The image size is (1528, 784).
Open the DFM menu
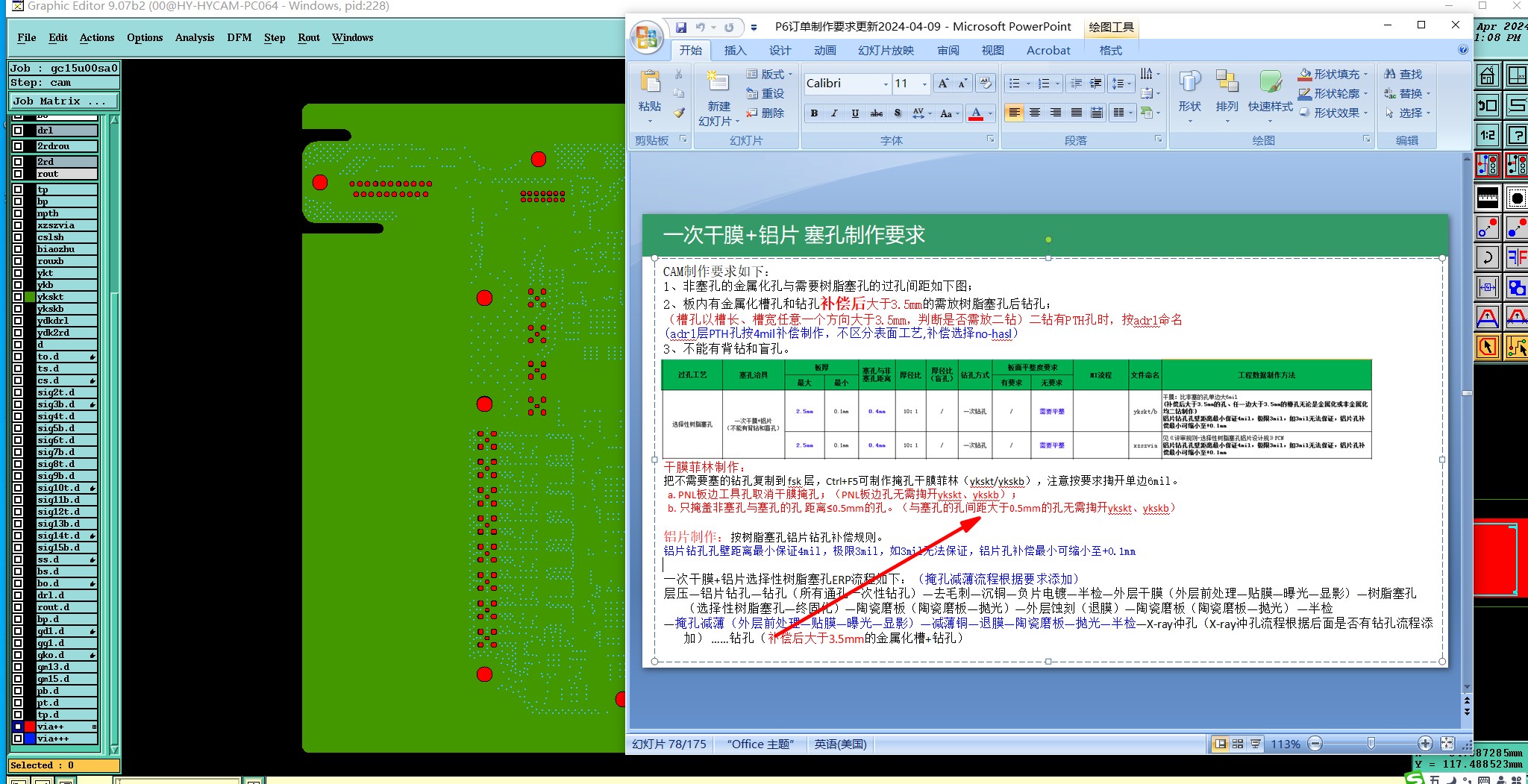[x=239, y=37]
